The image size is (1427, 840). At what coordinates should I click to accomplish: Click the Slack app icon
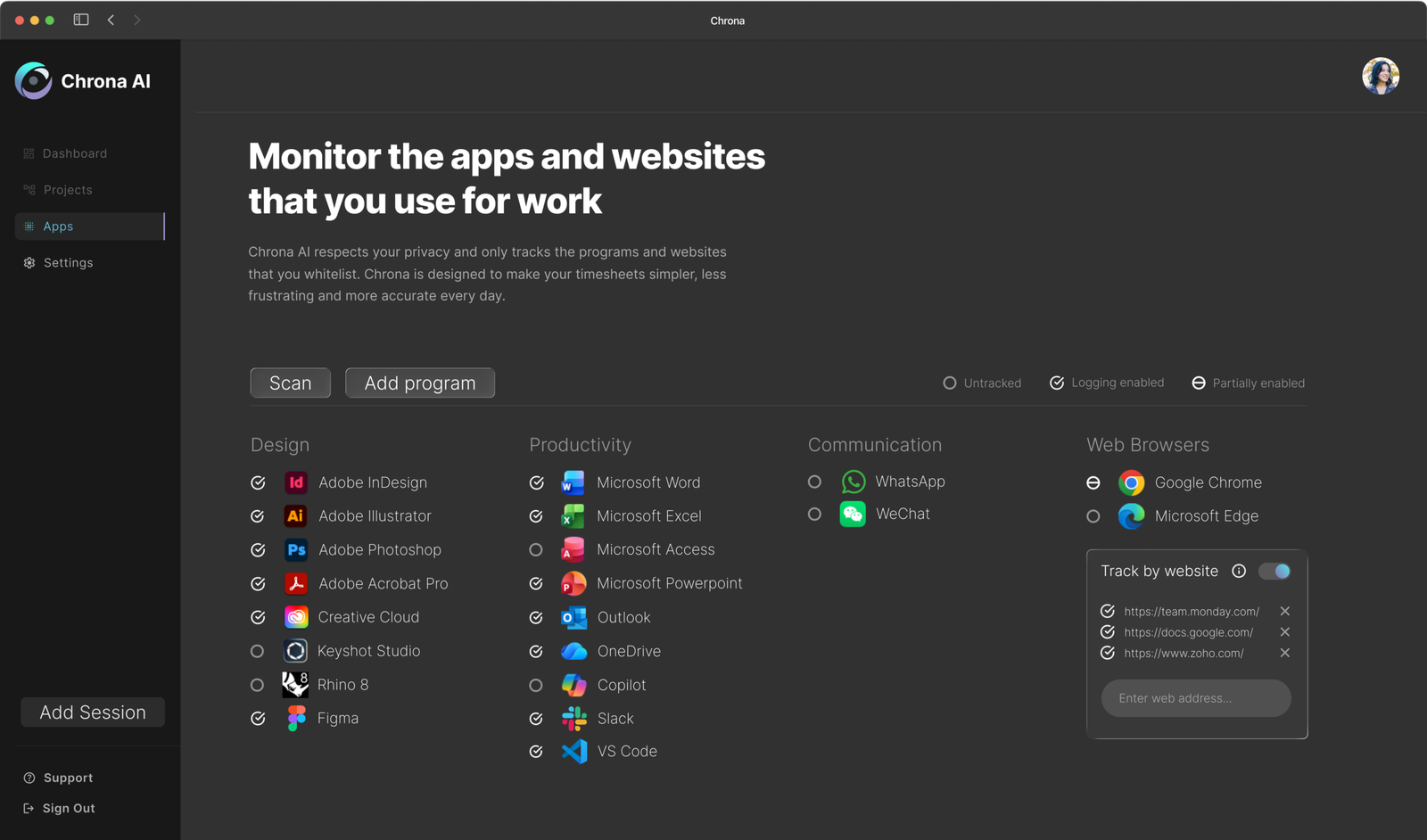pyautogui.click(x=573, y=719)
